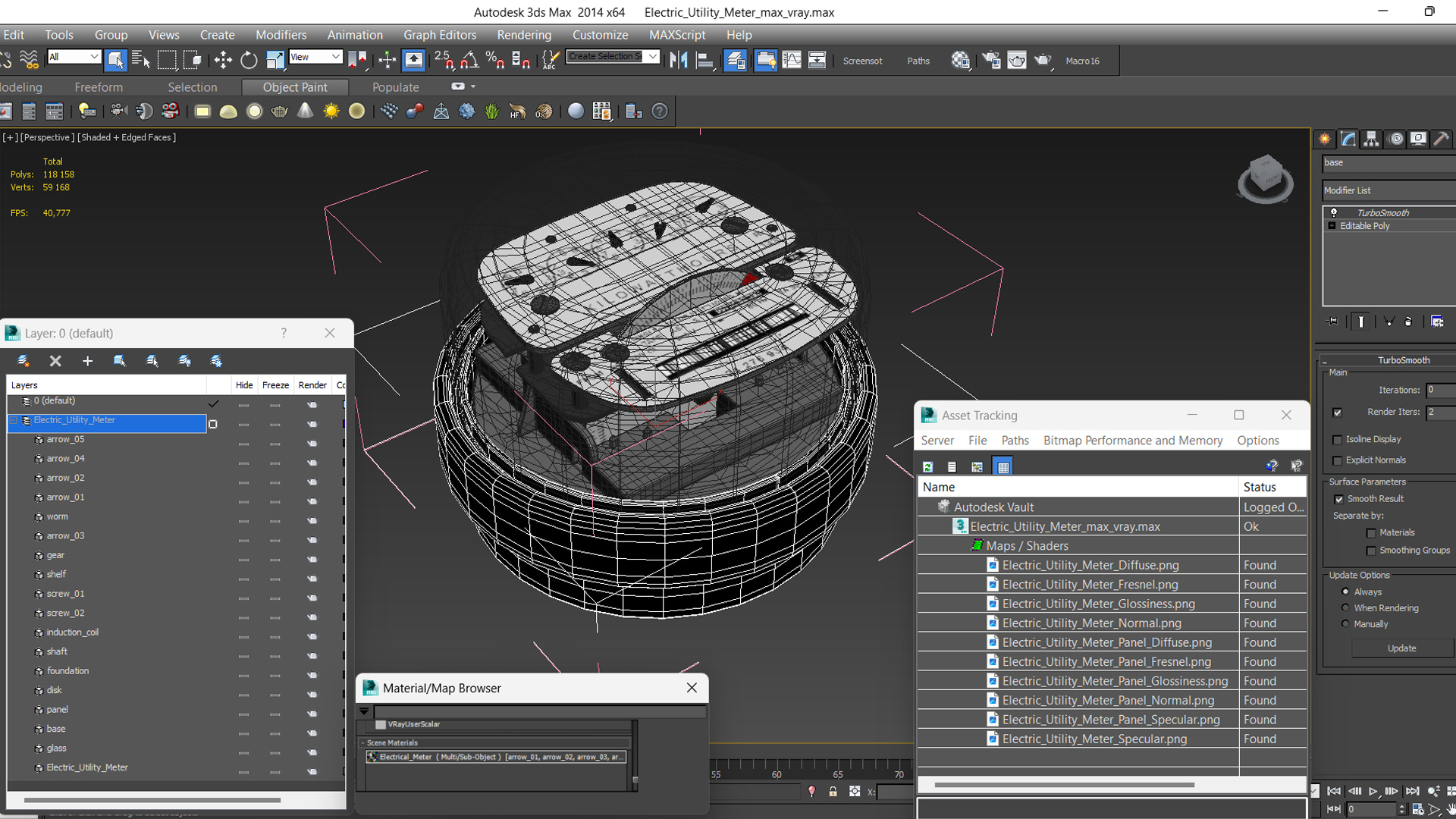Select the Rotate tool
1456x819 pixels.
click(249, 61)
